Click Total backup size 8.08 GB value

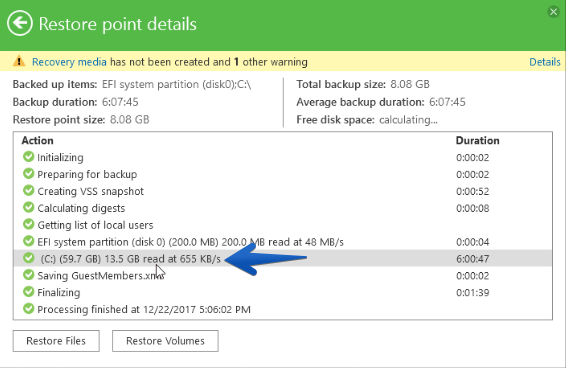pos(410,84)
